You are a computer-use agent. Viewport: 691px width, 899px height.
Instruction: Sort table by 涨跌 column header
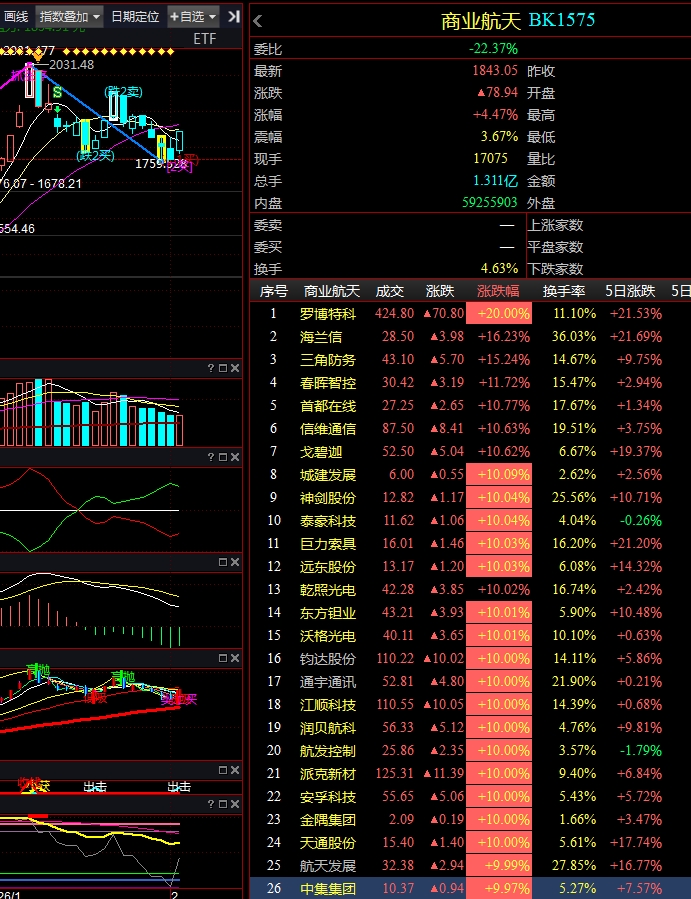(x=440, y=291)
